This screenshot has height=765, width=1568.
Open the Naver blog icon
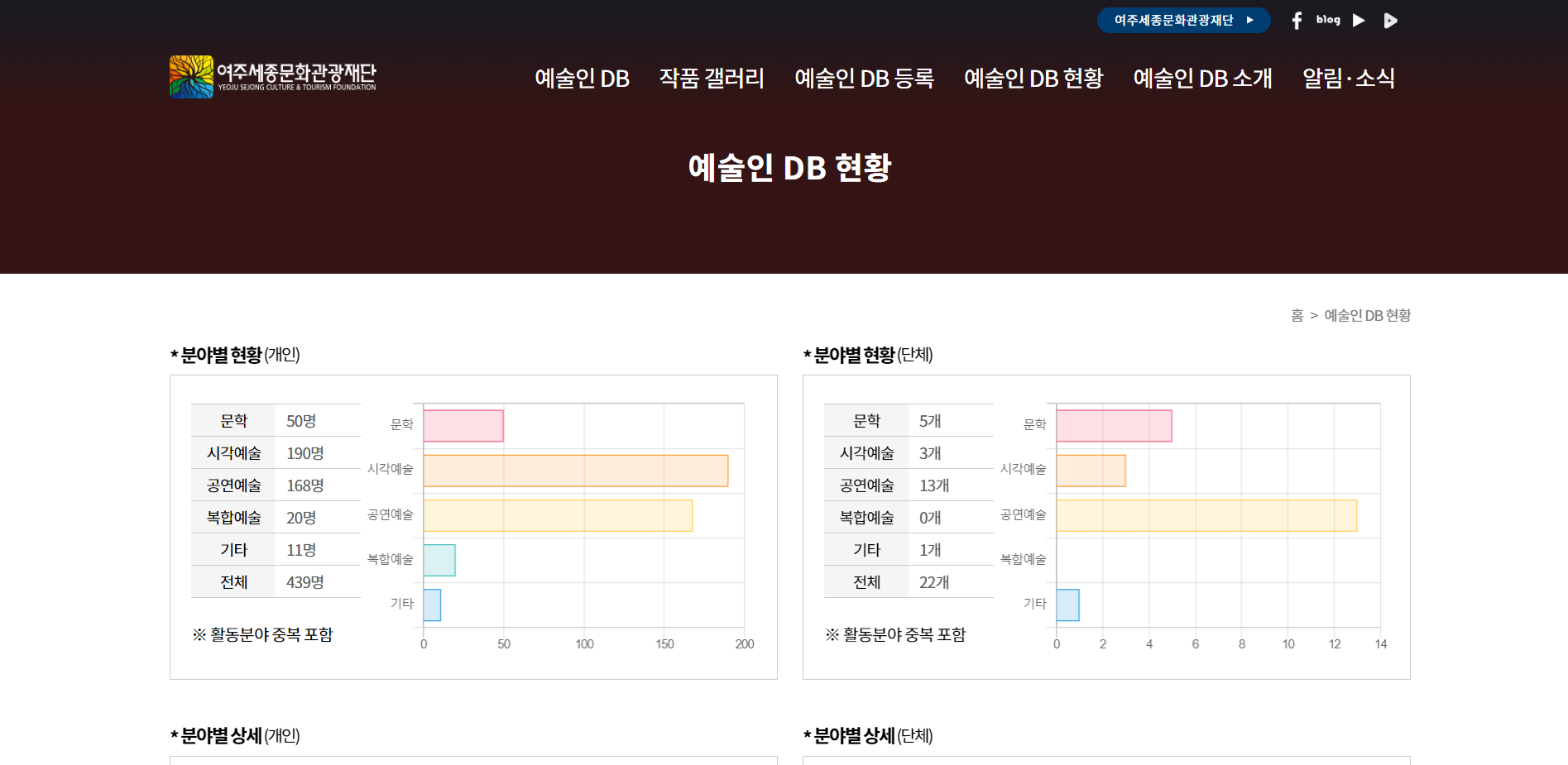pos(1328,20)
